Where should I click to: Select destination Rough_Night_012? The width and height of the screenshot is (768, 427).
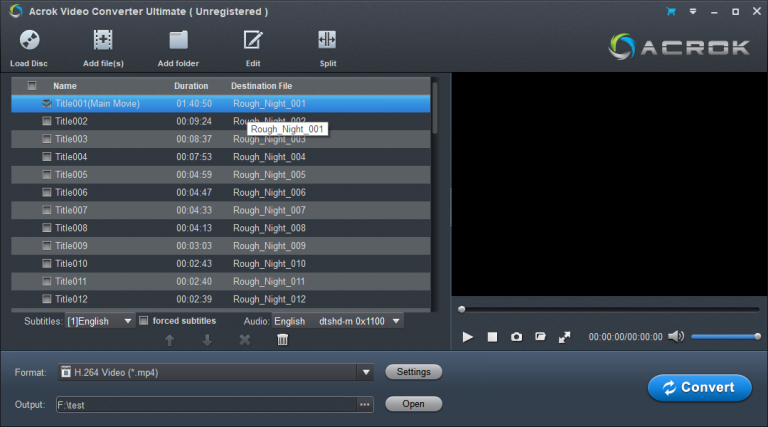269,299
